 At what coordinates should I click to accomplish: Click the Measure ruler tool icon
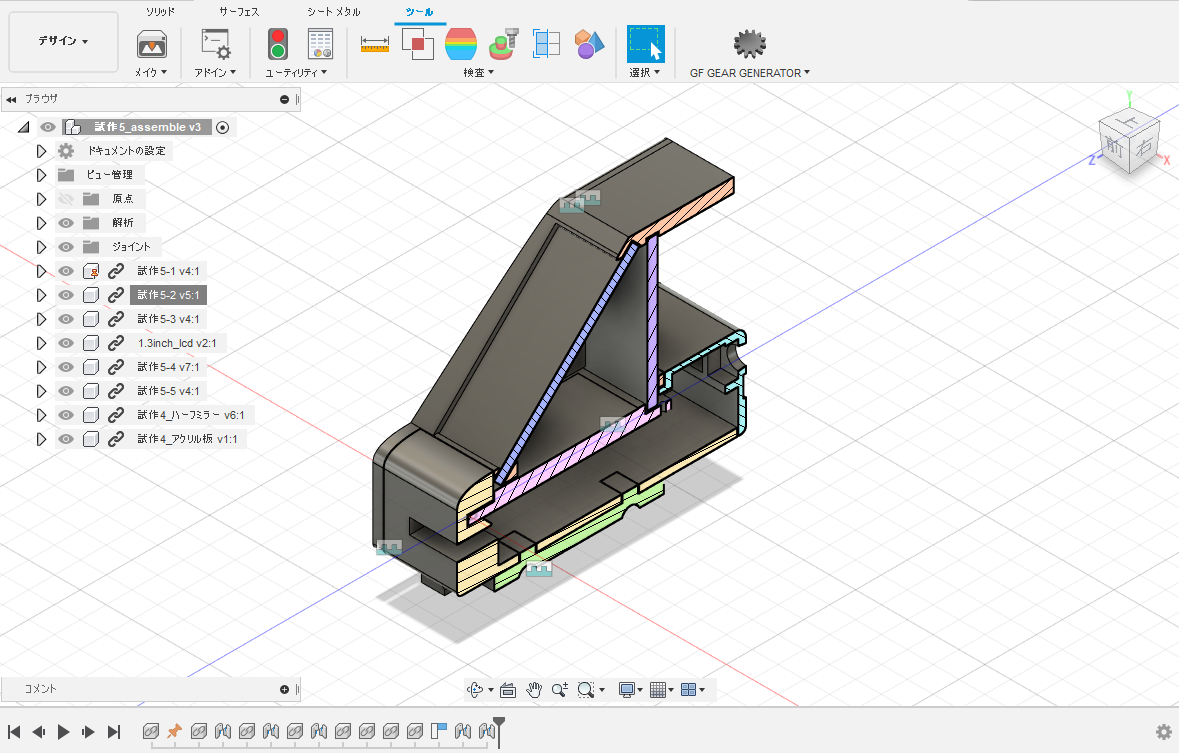(374, 44)
